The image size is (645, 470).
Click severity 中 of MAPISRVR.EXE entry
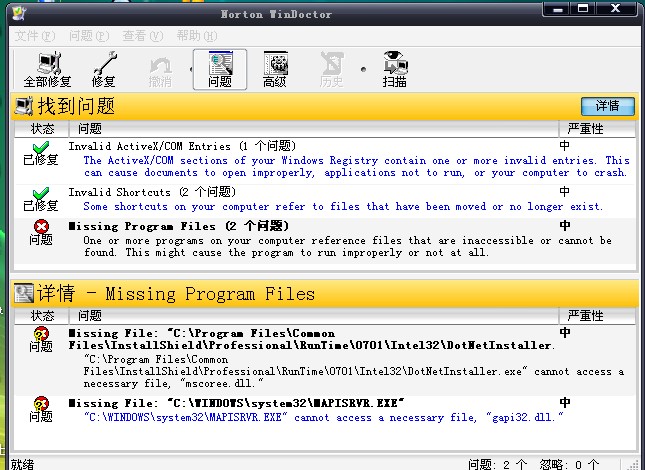tap(565, 402)
